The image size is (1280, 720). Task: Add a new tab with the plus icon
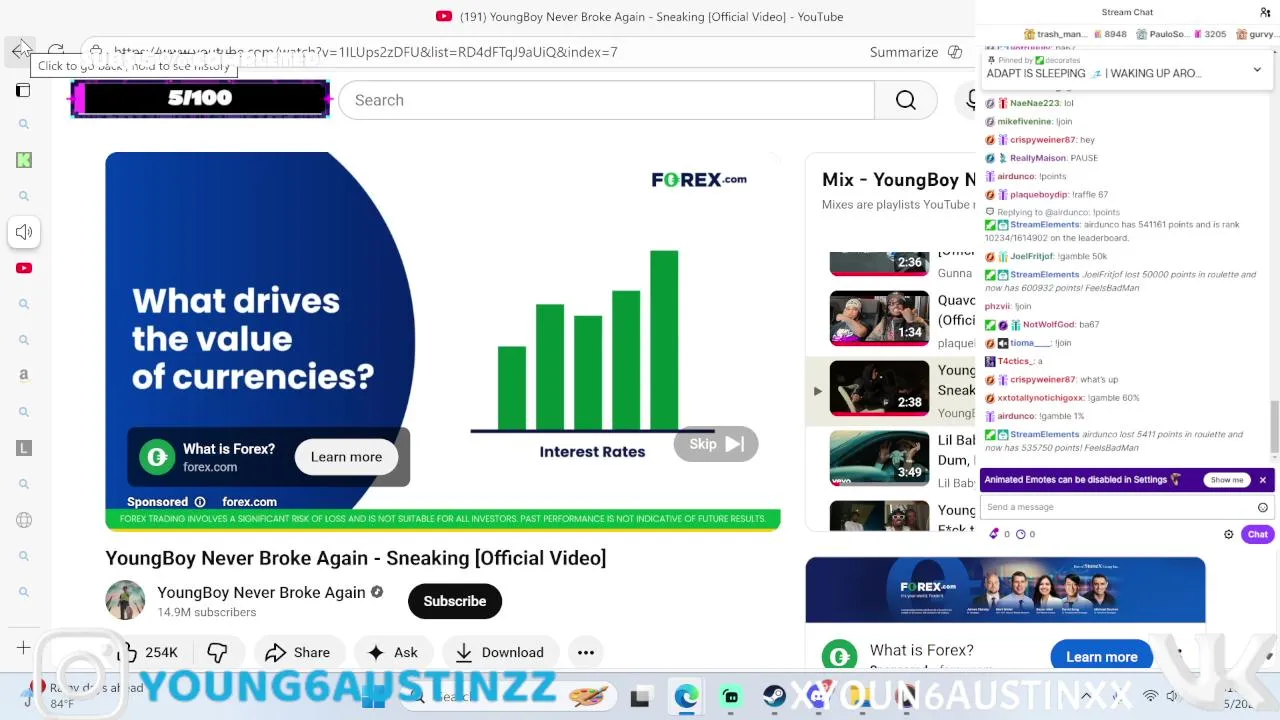23,648
